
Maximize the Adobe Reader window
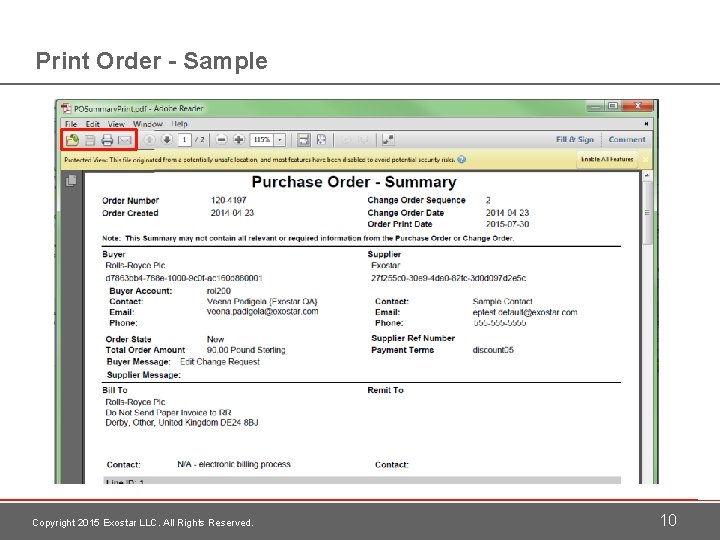coord(613,106)
